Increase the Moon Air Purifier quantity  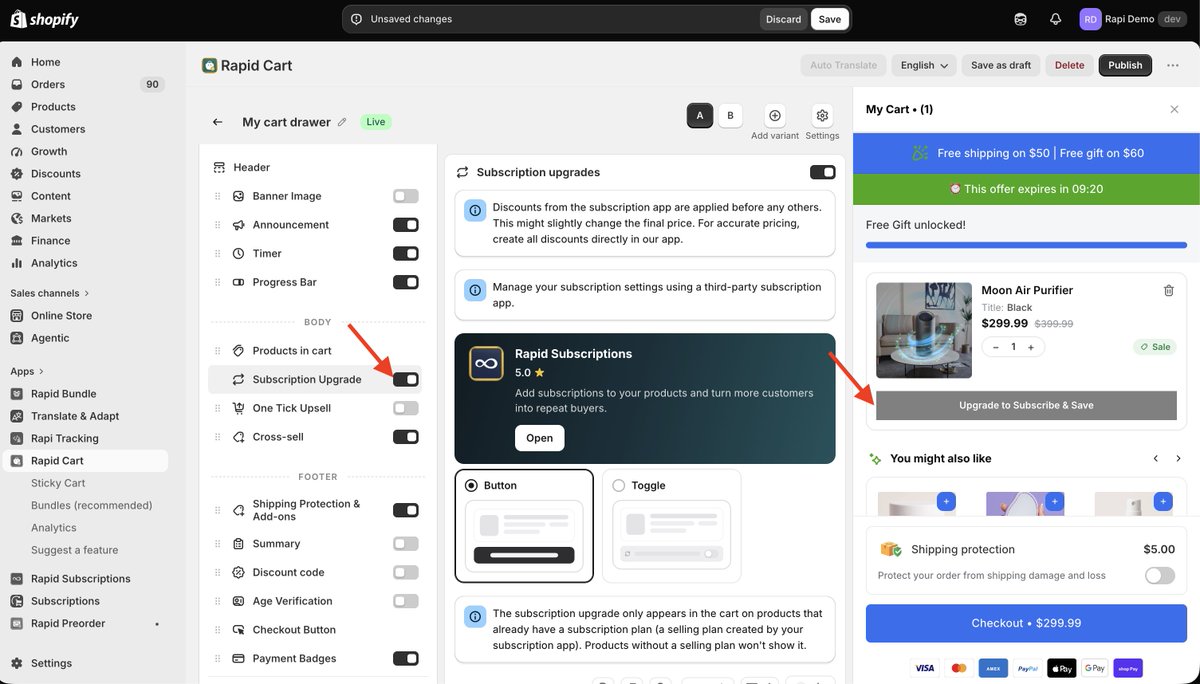coord(1031,347)
